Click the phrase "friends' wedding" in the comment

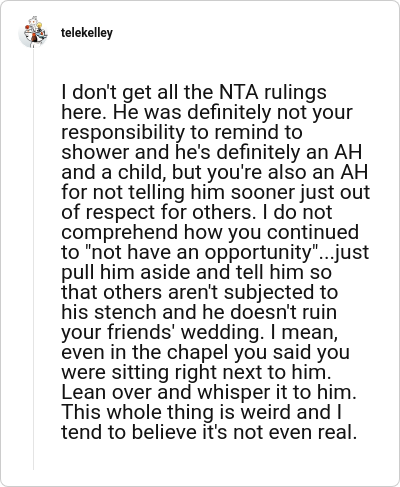(x=183, y=332)
